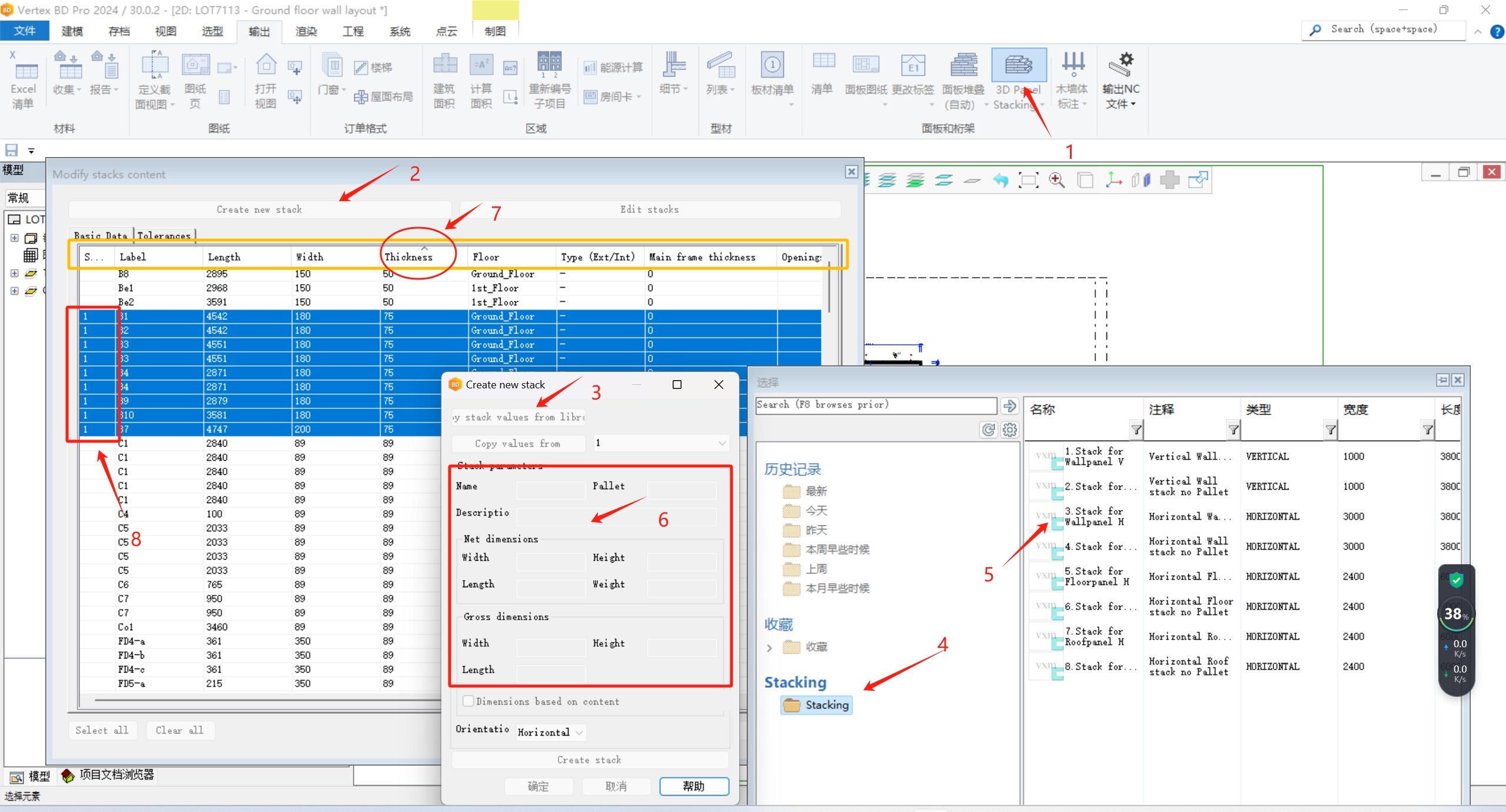Image resolution: width=1506 pixels, height=812 pixels.
Task: Open the 注释 column filter
Action: [1234, 430]
